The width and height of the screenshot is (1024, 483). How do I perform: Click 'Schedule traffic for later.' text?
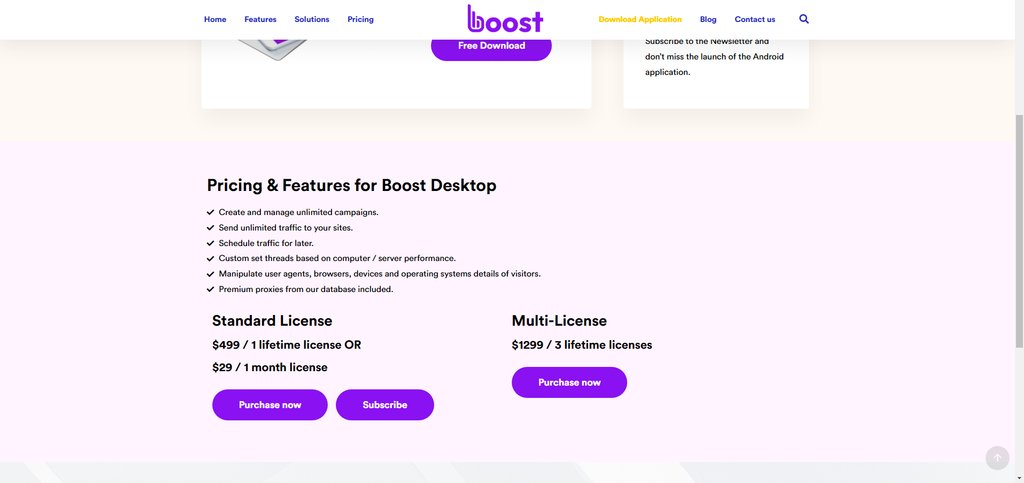pos(266,243)
